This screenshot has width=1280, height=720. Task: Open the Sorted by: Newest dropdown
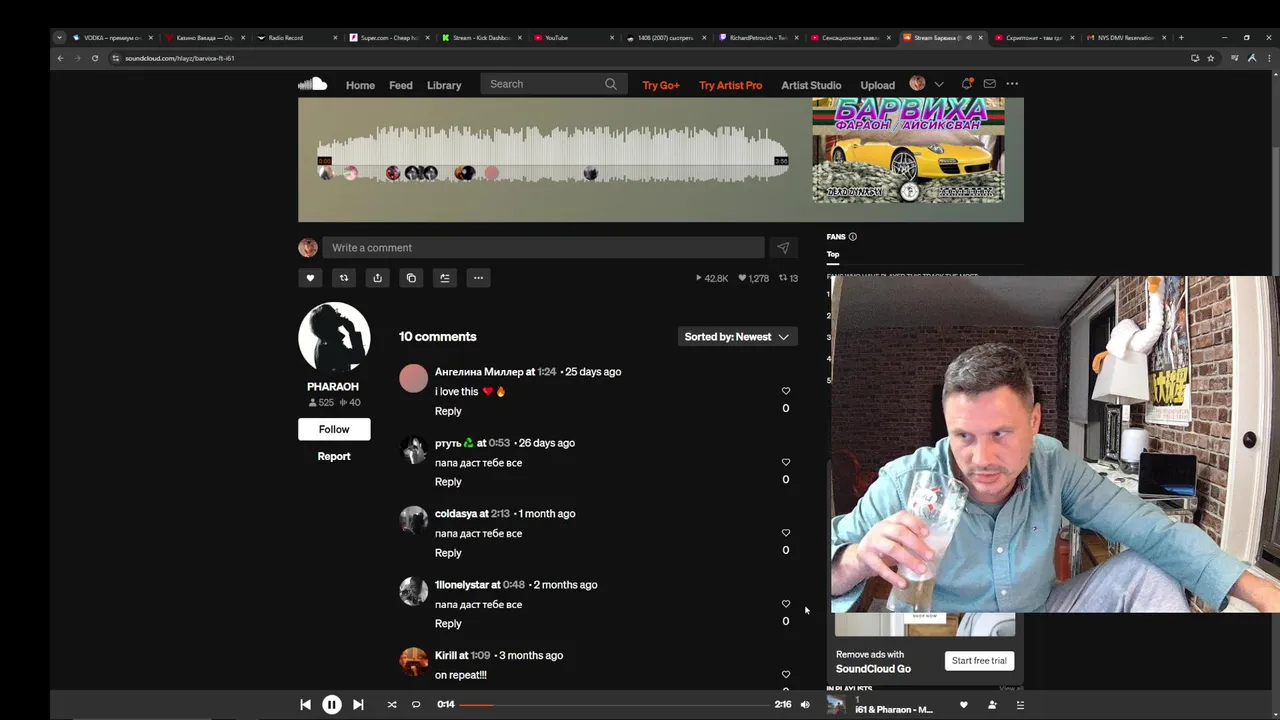(x=737, y=337)
